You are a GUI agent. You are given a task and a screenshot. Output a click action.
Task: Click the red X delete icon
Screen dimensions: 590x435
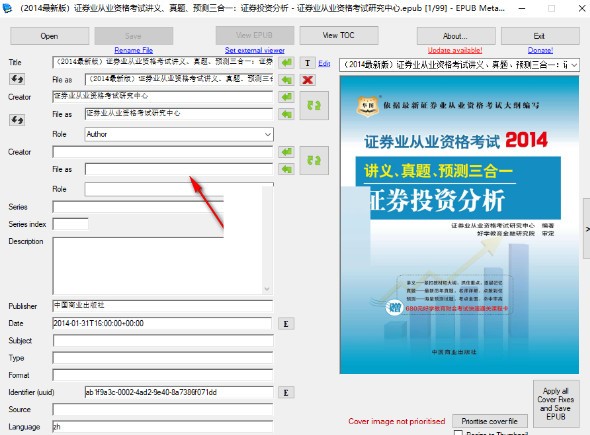308,80
